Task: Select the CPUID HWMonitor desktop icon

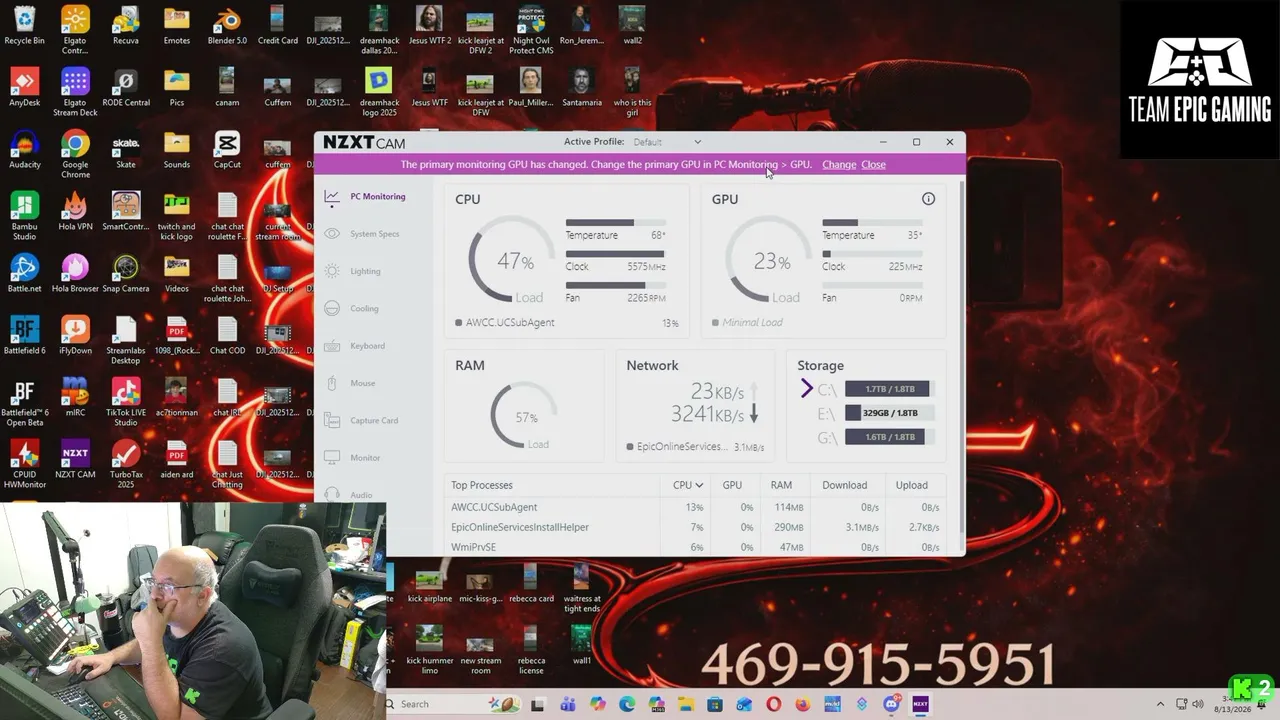Action: click(24, 465)
